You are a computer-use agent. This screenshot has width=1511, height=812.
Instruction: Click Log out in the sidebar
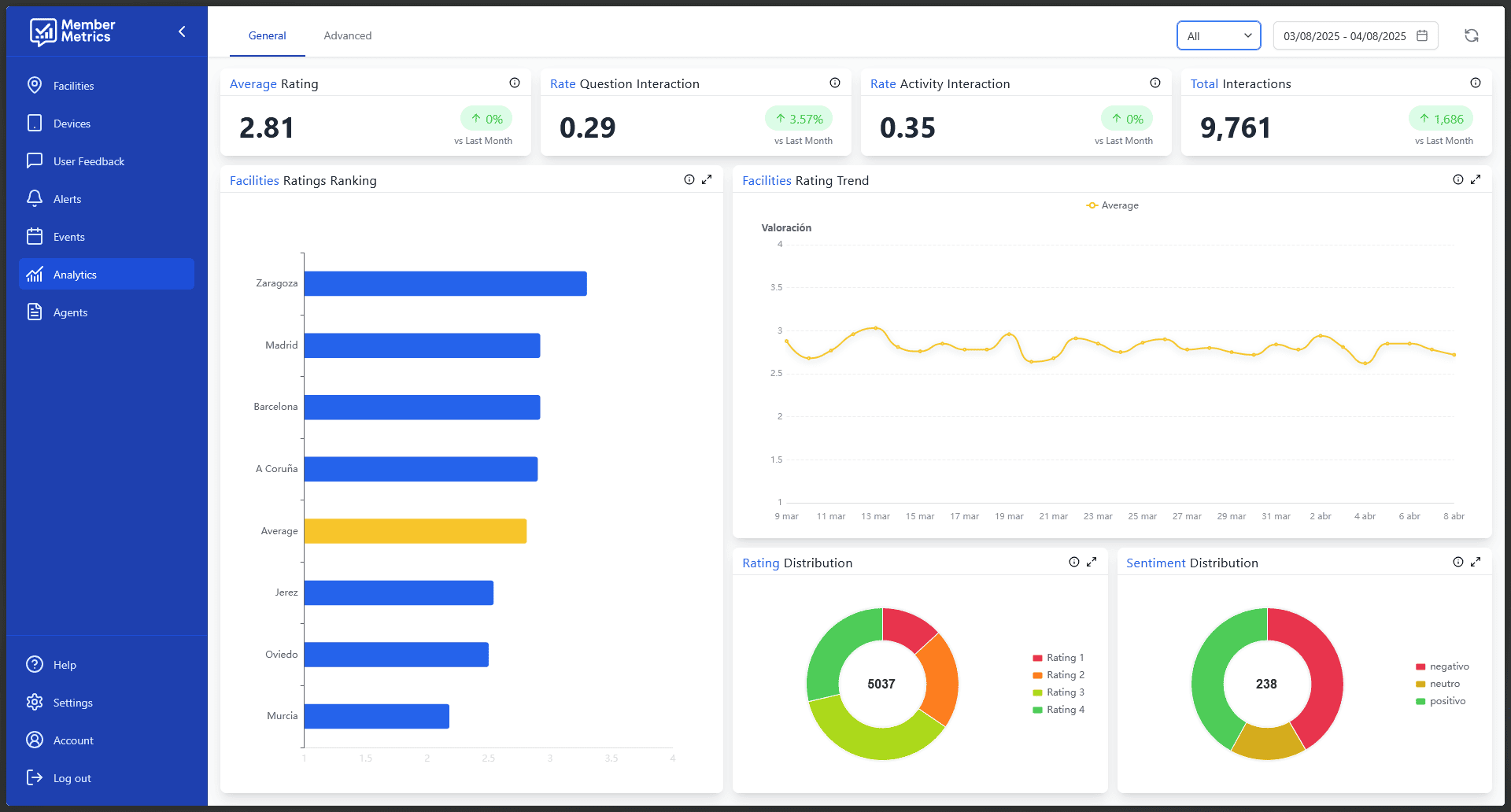72,778
